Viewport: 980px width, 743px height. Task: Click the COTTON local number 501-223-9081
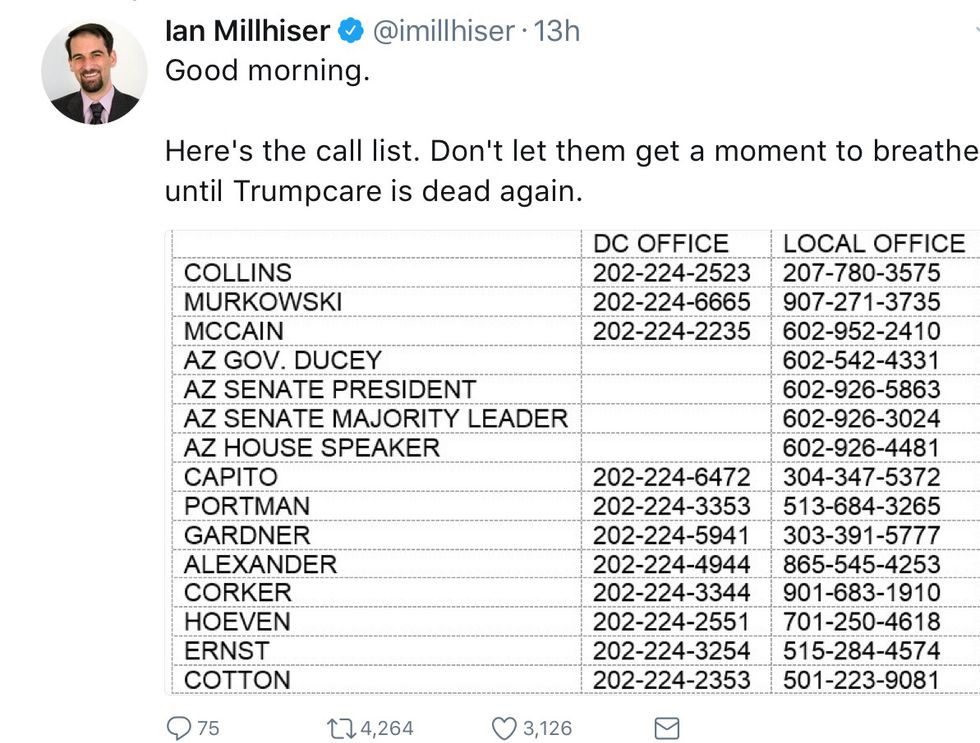[x=861, y=680]
